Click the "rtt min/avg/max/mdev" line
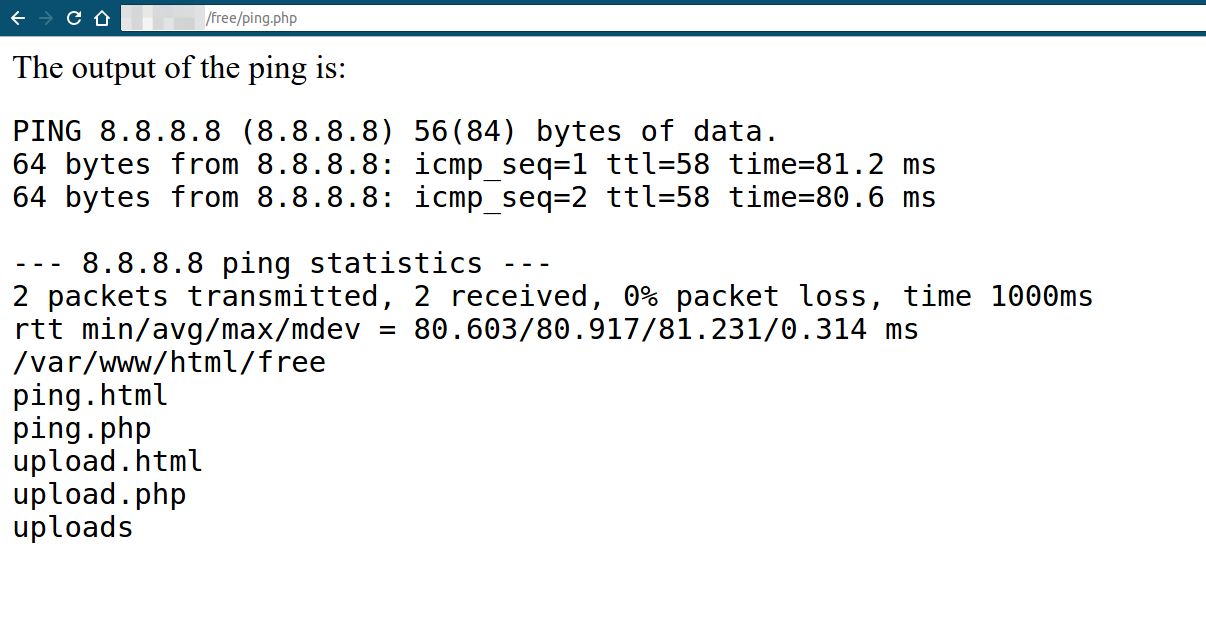1206x620 pixels. pos(465,329)
